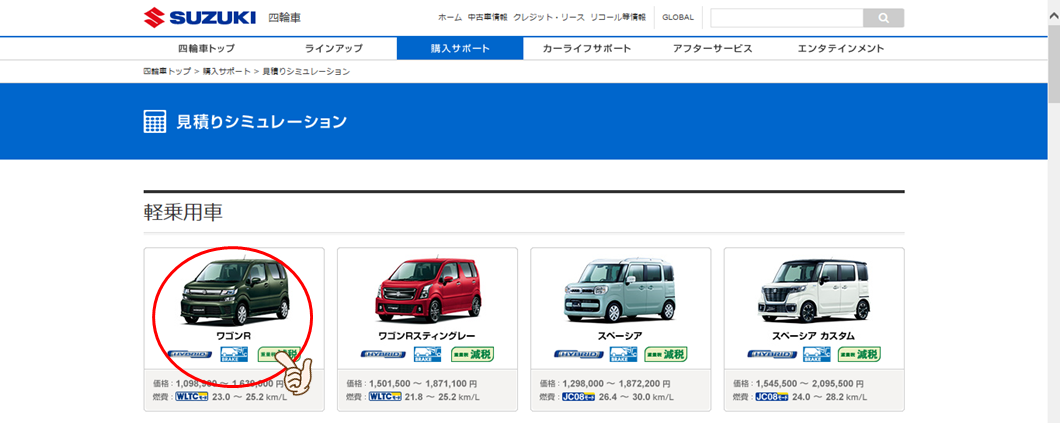1060x423 pixels.
Task: Open 中古車情報 header link
Action: click(x=487, y=18)
